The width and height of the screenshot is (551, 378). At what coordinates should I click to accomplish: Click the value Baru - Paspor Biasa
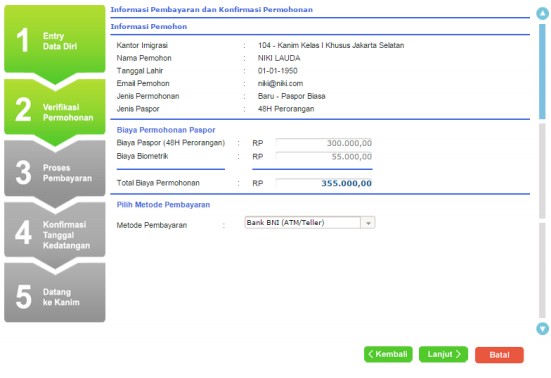pos(291,96)
